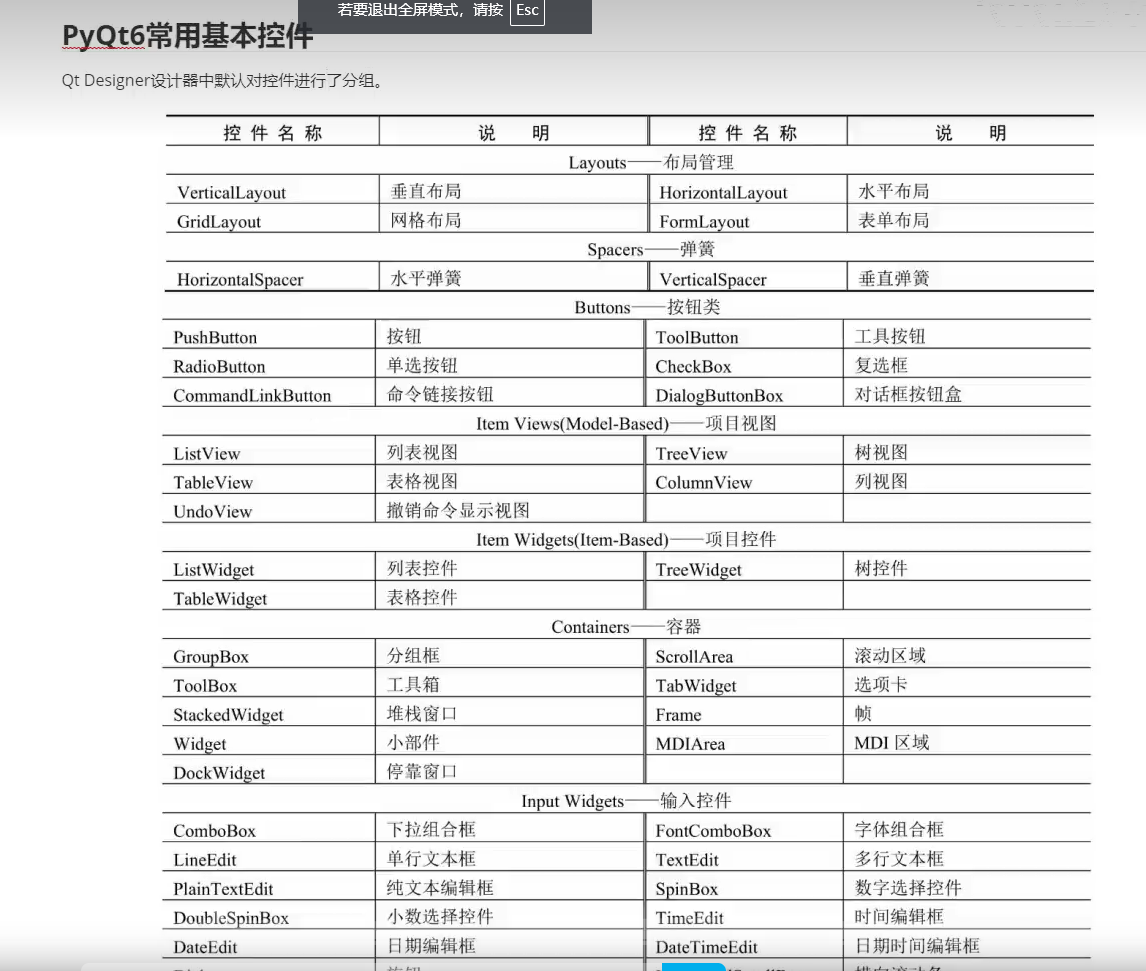This screenshot has height=971, width=1146.
Task: Click the Esc key hint in fullscreen banner
Action: (x=527, y=11)
